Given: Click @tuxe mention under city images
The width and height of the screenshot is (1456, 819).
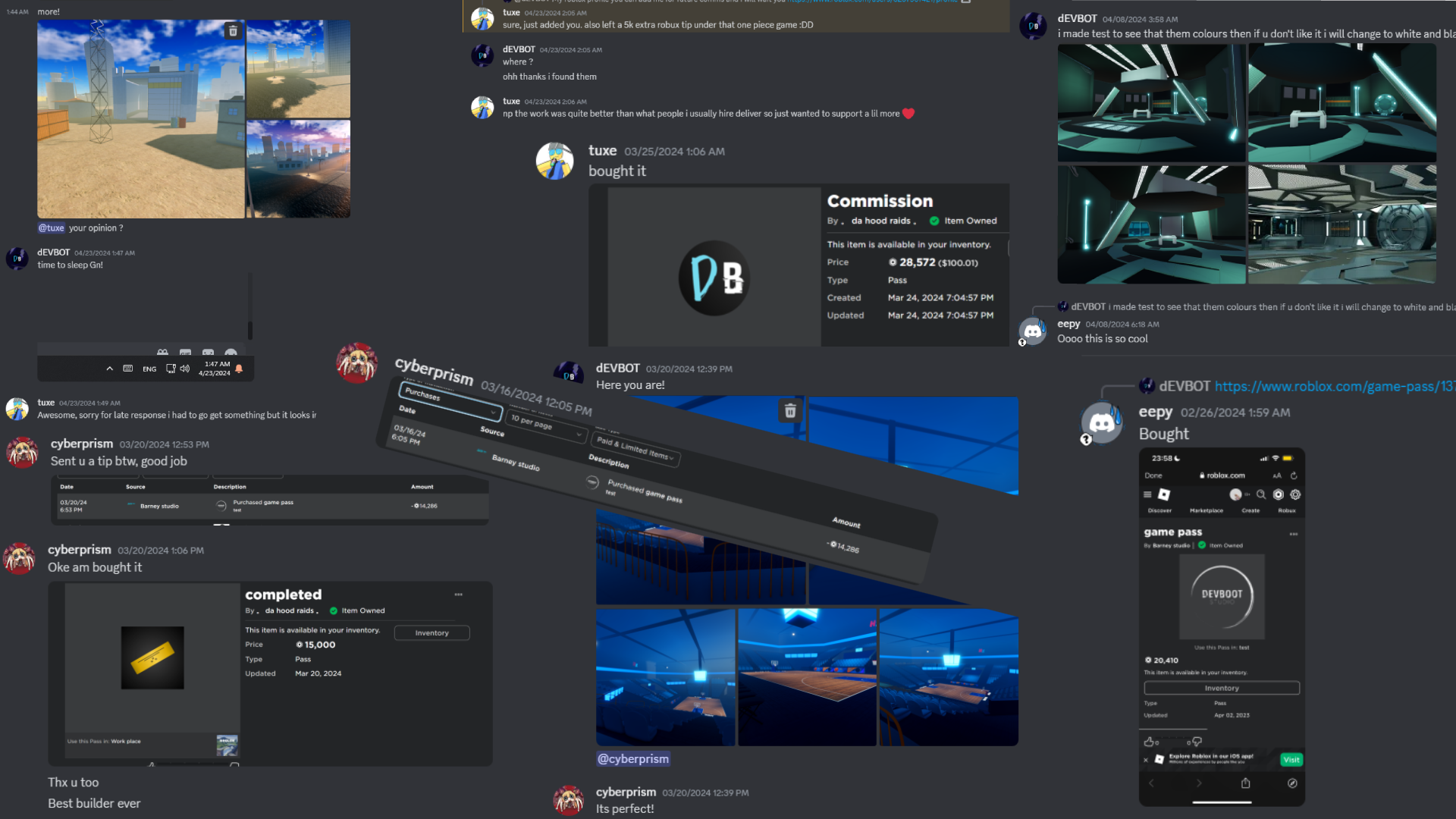Looking at the screenshot, I should pyautogui.click(x=52, y=228).
